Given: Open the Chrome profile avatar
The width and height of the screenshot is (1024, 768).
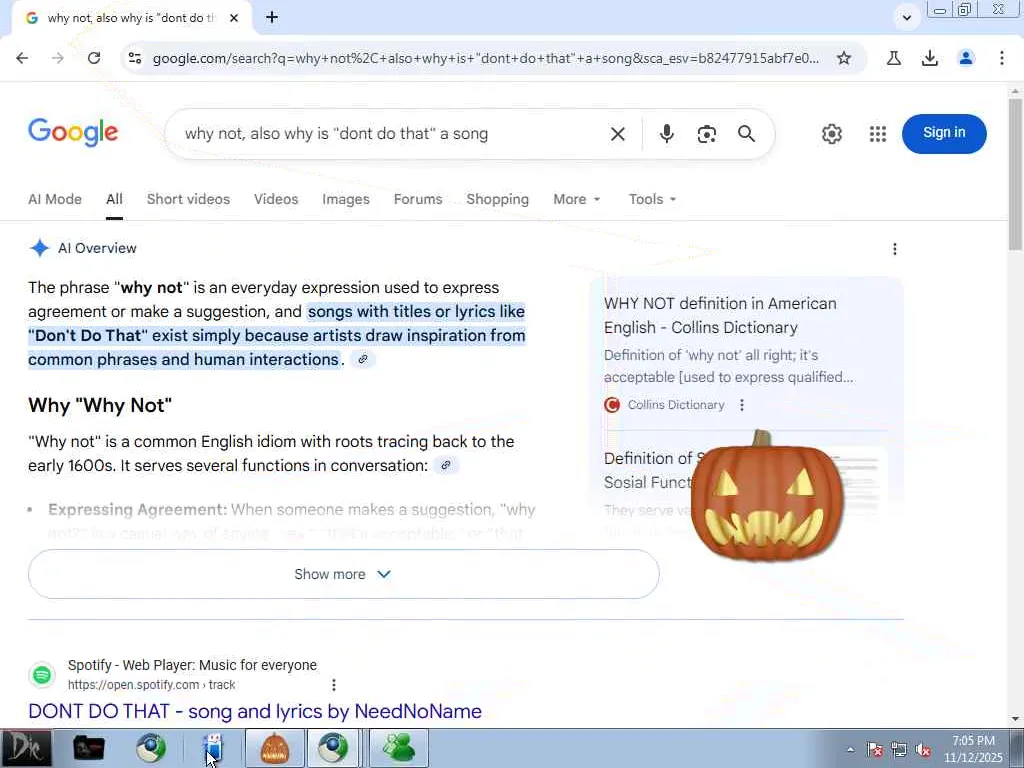Looking at the screenshot, I should pyautogui.click(x=966, y=58).
